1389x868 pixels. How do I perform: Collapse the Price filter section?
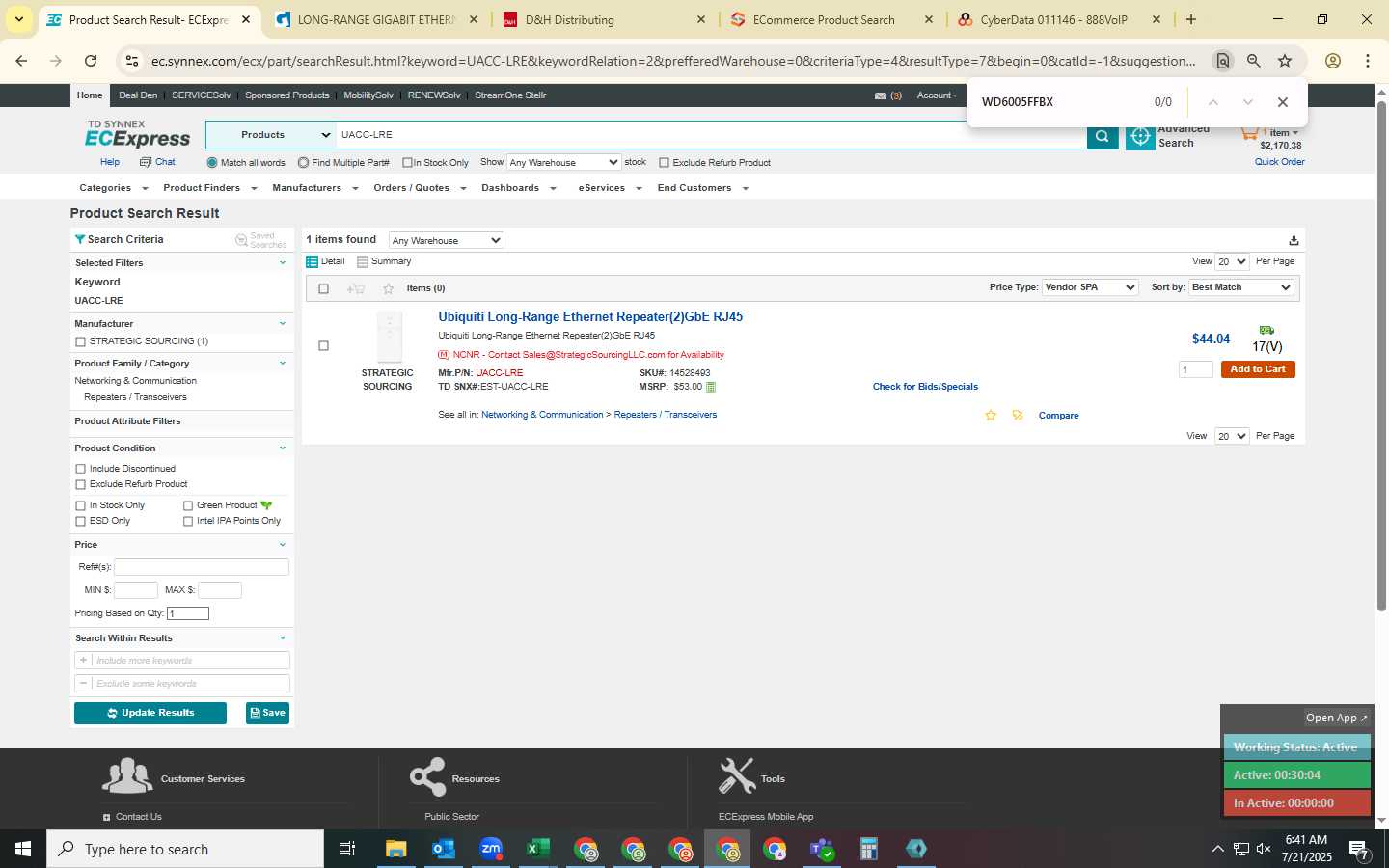click(x=283, y=545)
